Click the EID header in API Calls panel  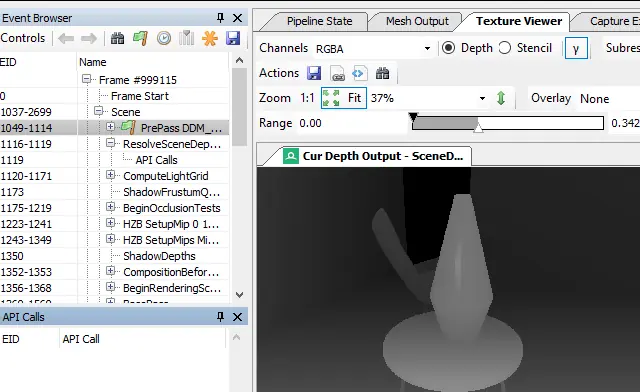tap(29, 339)
